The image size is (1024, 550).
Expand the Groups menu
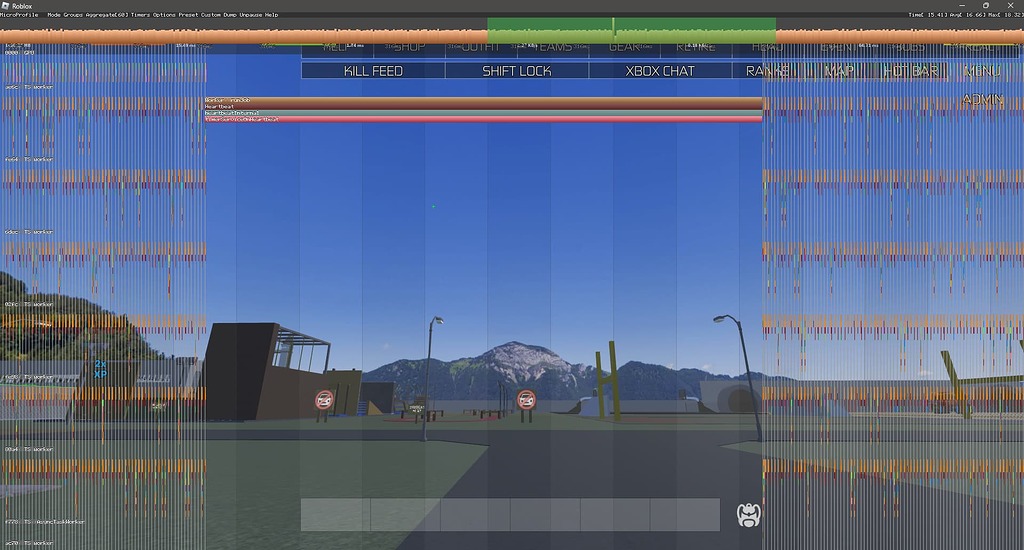click(72, 14)
